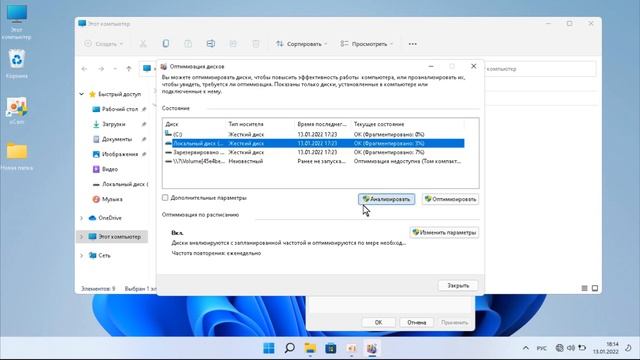
Task: Open the Сортировать dropdown
Action: [302, 44]
